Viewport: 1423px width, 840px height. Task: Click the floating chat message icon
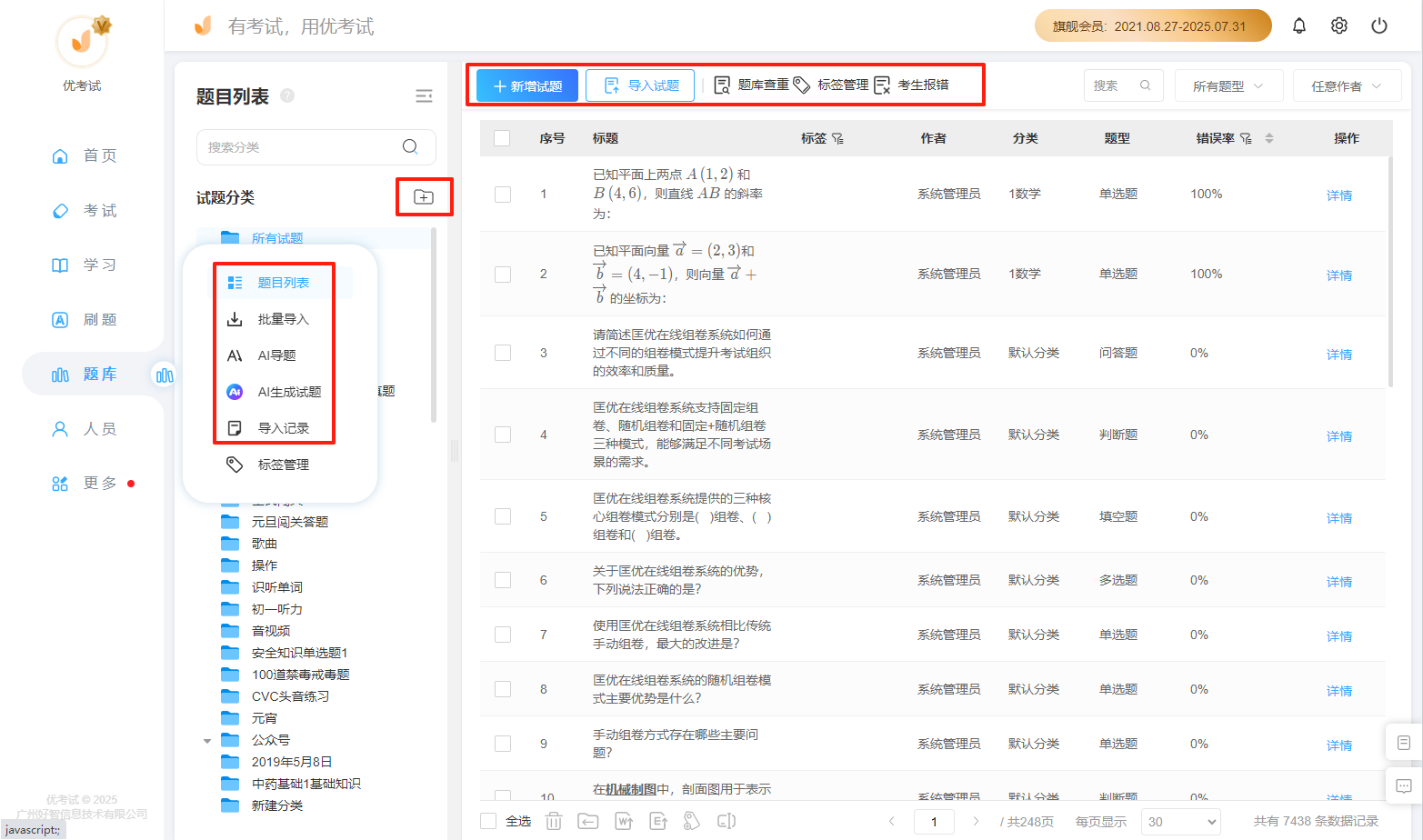(x=1404, y=785)
